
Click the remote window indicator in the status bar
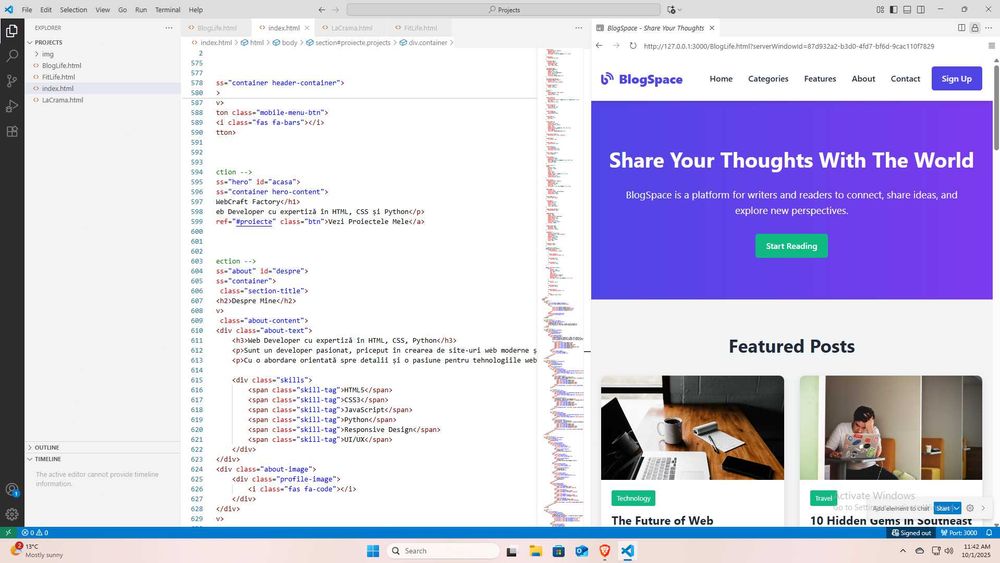click(x=8, y=532)
